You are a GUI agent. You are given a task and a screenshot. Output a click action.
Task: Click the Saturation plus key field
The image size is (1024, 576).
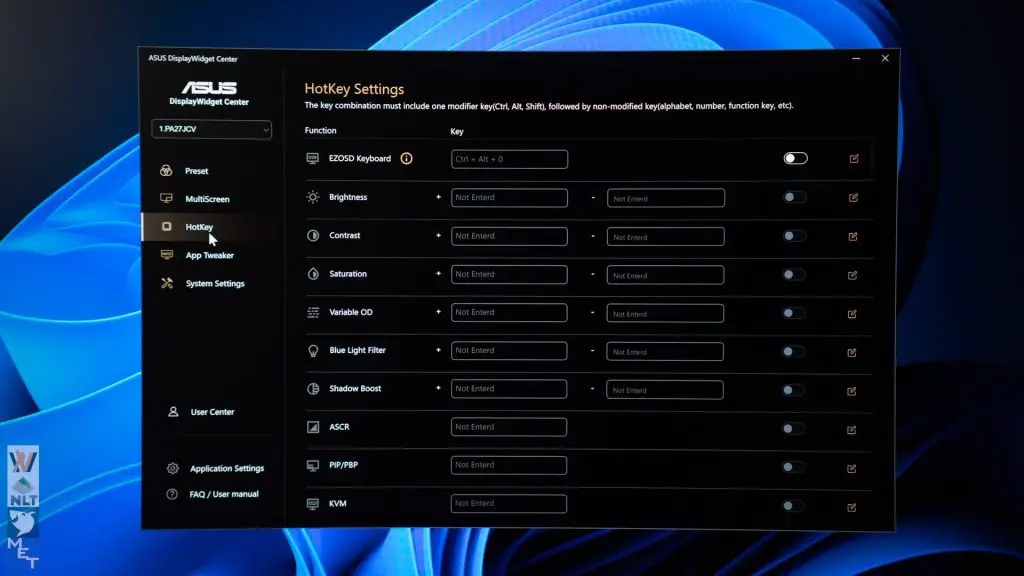click(509, 274)
